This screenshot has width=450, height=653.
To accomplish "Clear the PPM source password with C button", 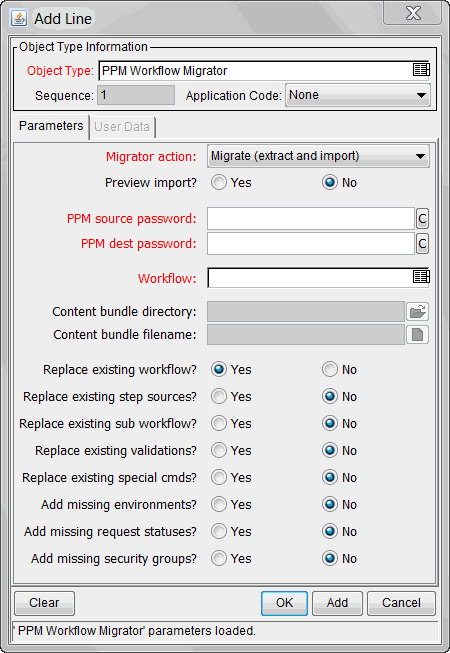I will [422, 219].
